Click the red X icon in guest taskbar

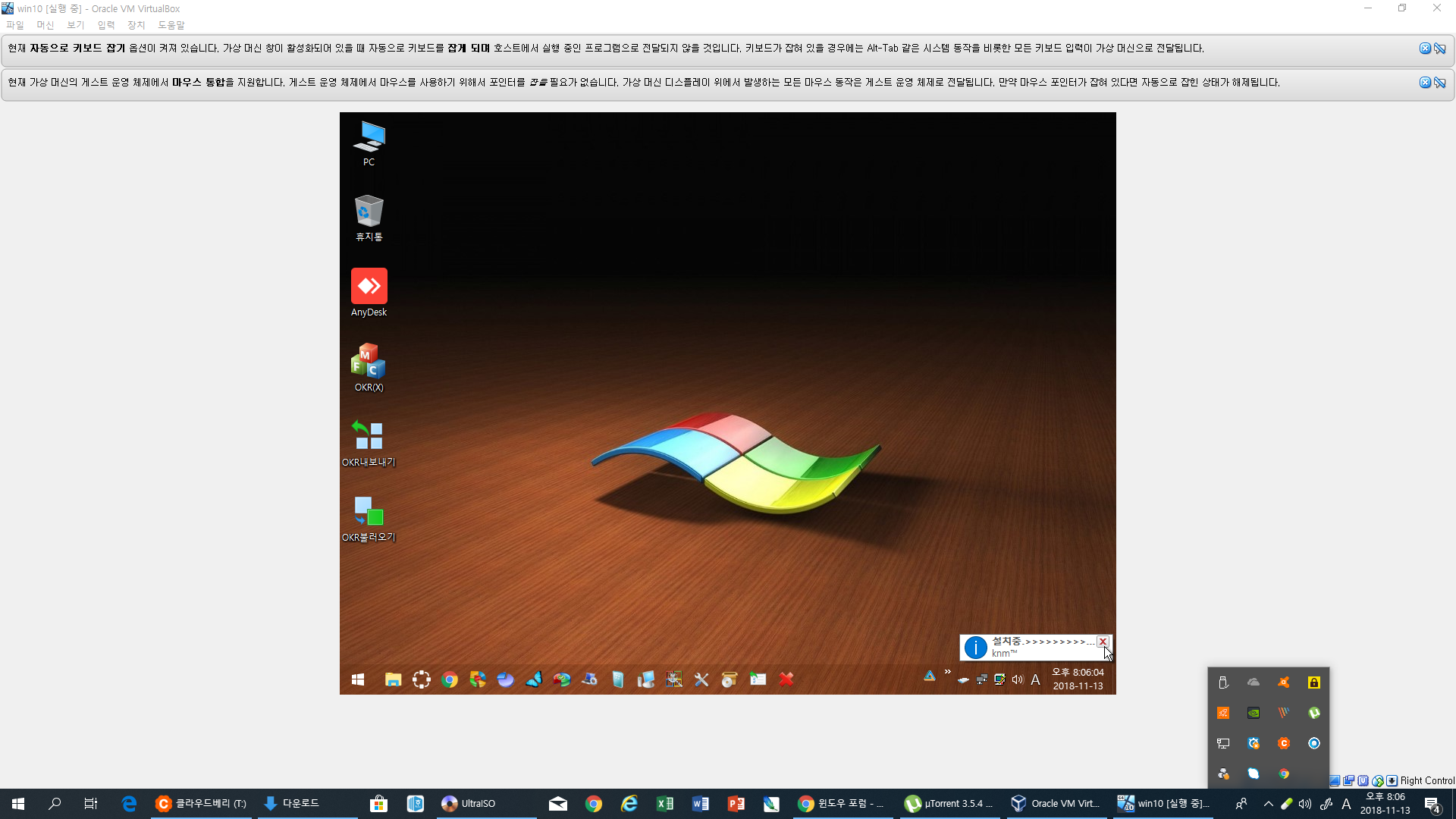click(x=786, y=679)
